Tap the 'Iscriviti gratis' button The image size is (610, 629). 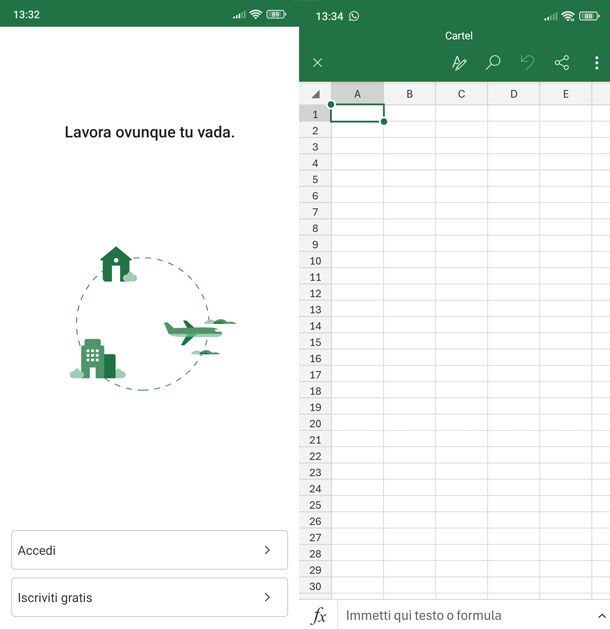point(150,597)
